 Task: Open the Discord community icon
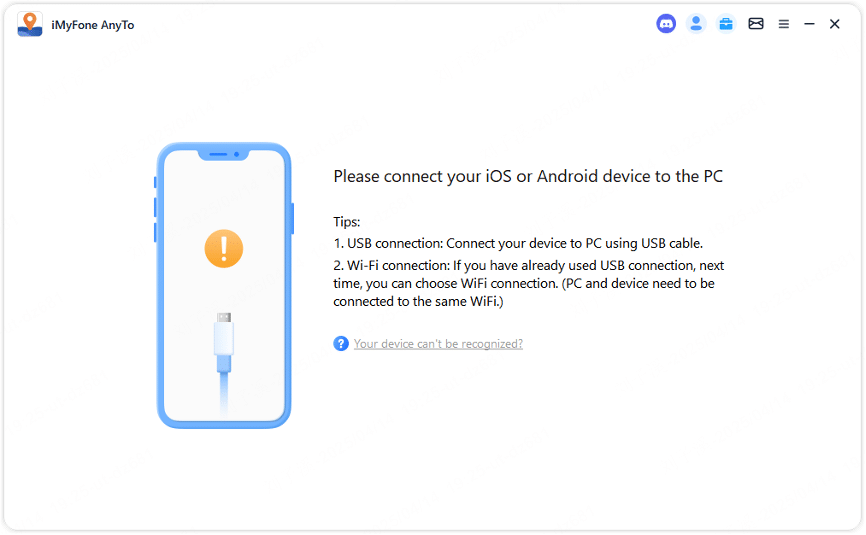click(x=666, y=24)
